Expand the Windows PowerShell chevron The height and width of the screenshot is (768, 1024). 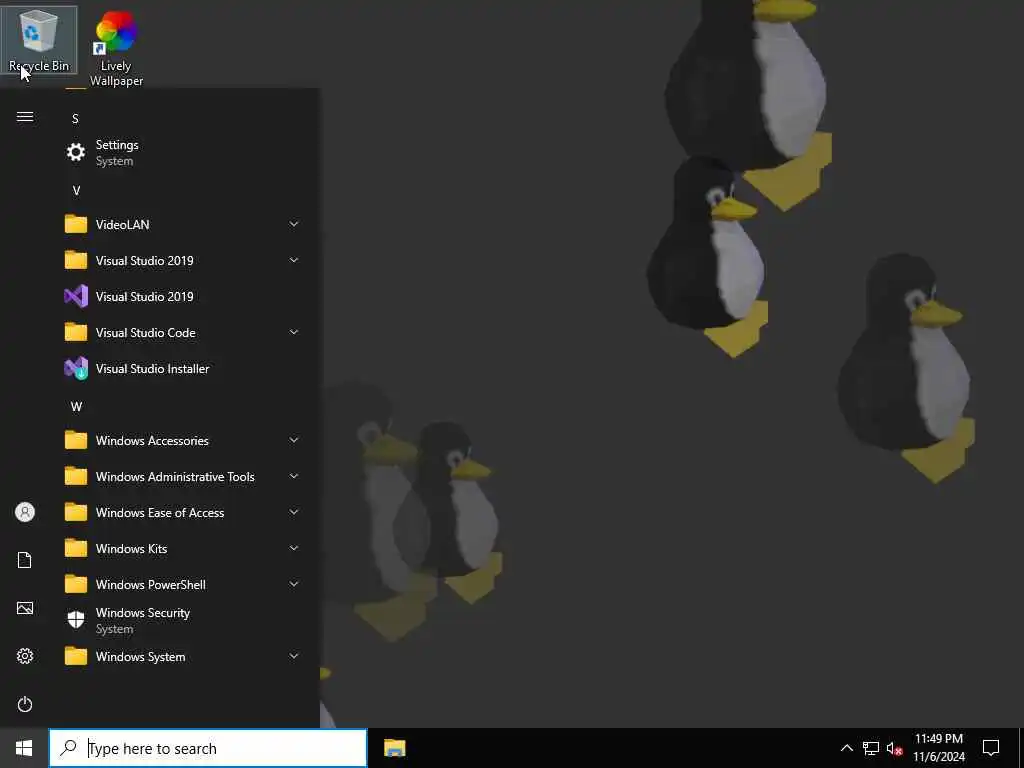pos(294,584)
